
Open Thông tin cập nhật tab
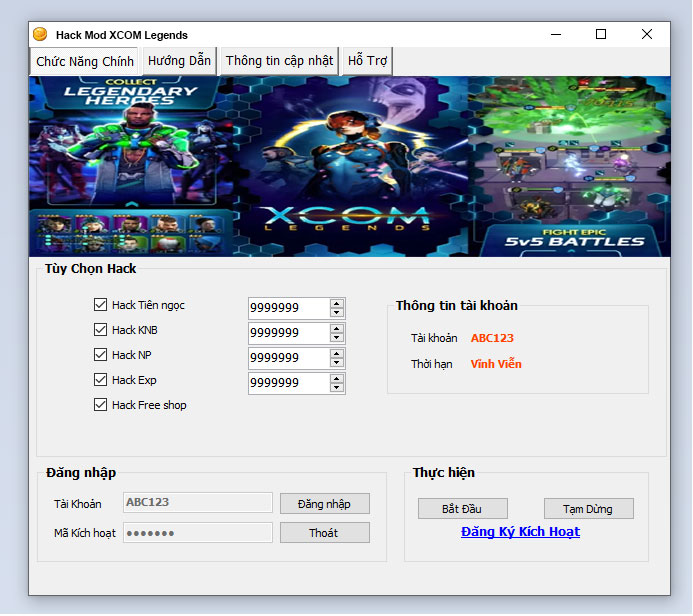pyautogui.click(x=279, y=61)
